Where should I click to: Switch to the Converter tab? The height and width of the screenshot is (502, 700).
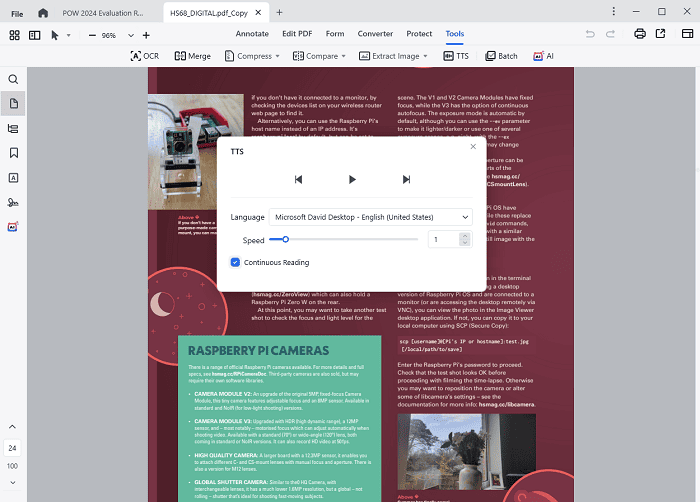point(374,34)
